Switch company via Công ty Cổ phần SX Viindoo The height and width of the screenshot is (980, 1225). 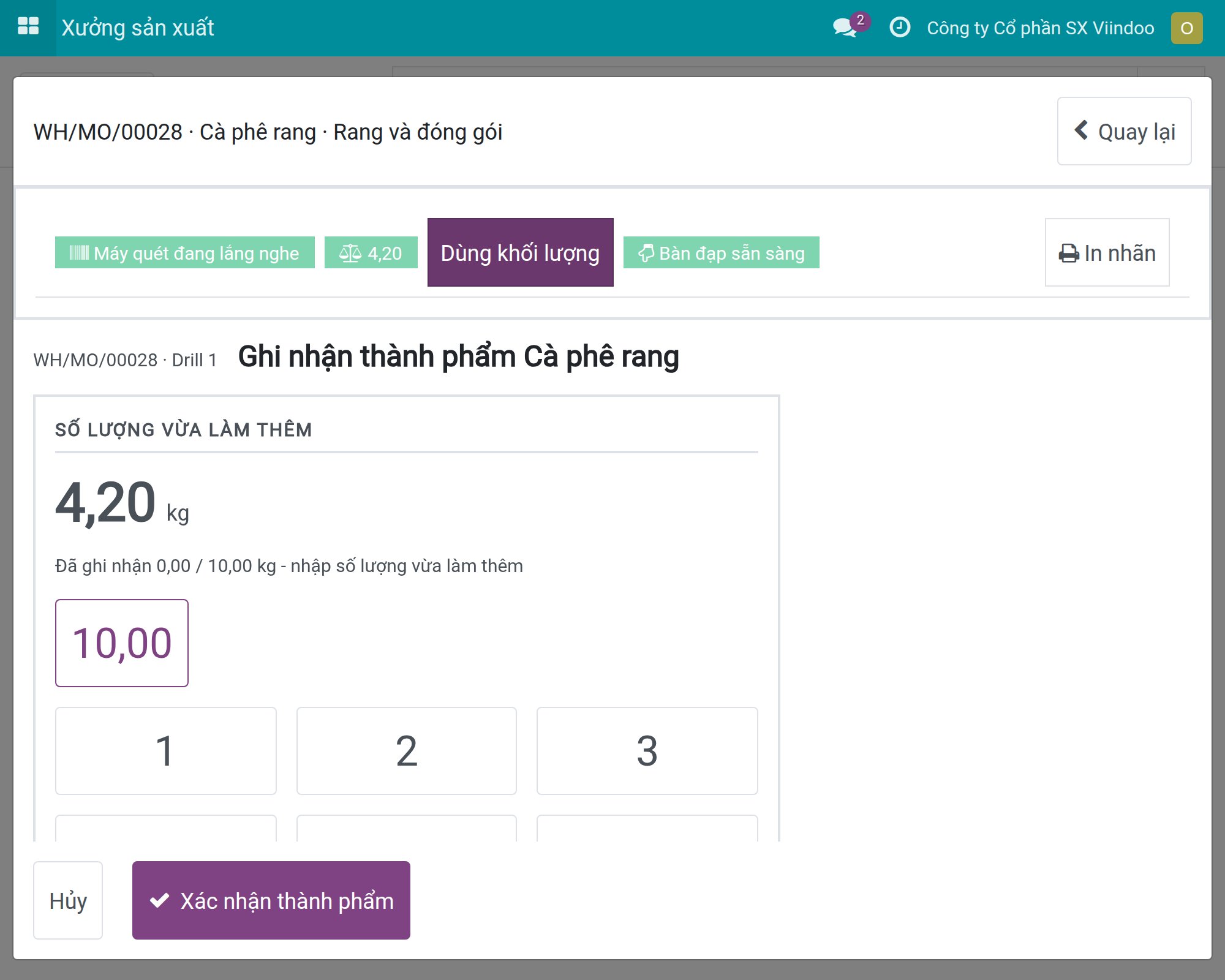[1040, 28]
